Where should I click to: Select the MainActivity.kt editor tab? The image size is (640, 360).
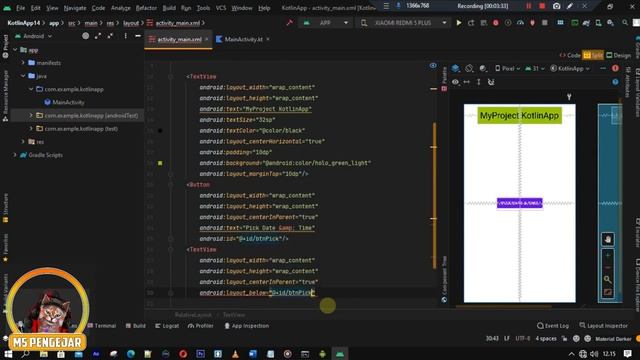(243, 39)
